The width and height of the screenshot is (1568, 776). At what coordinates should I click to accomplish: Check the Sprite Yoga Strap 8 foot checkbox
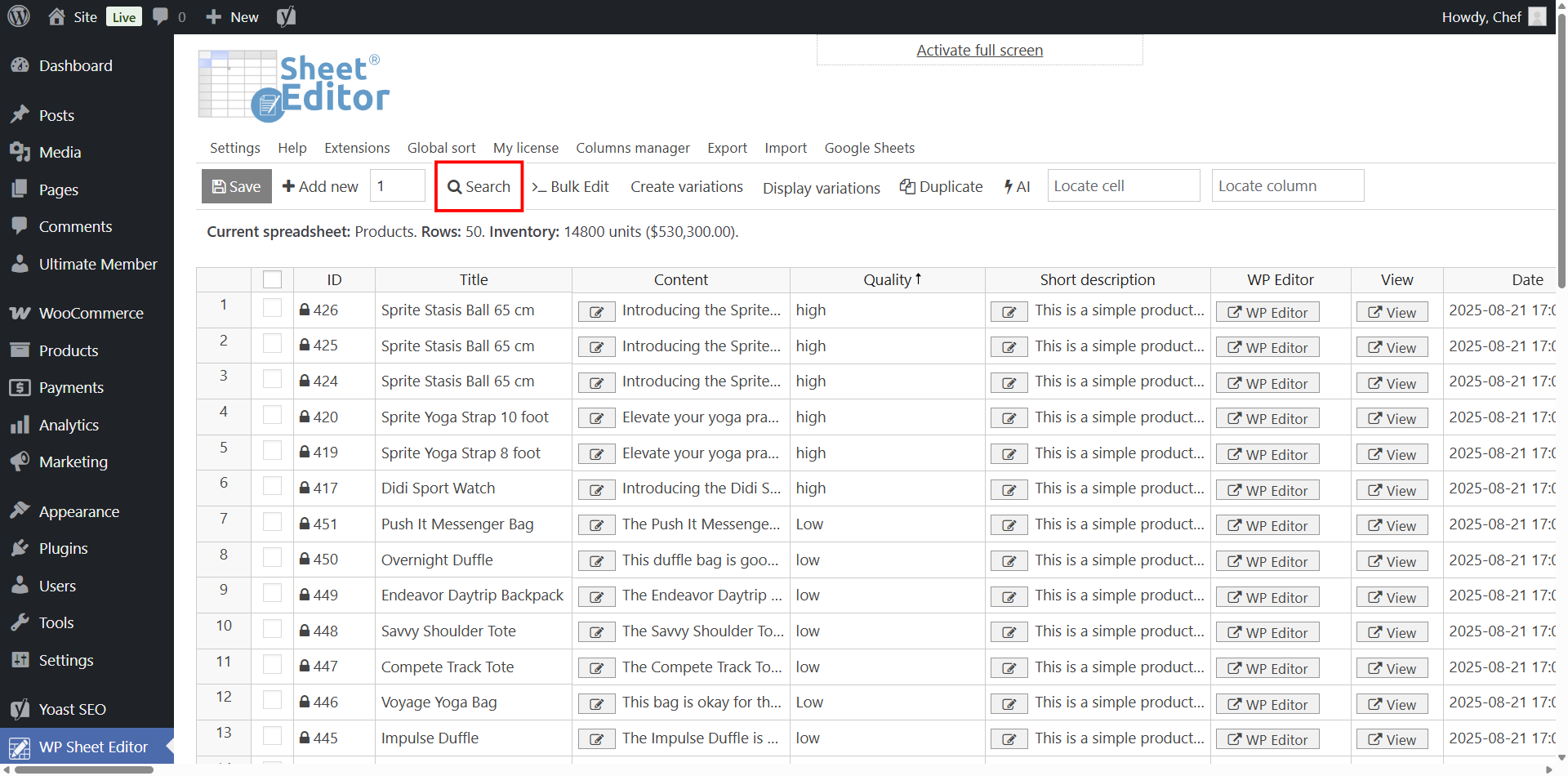(273, 450)
